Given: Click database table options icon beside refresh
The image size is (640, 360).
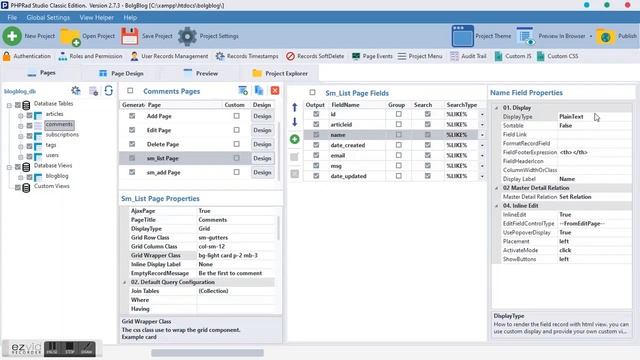Looking at the screenshot, I should coord(93,91).
